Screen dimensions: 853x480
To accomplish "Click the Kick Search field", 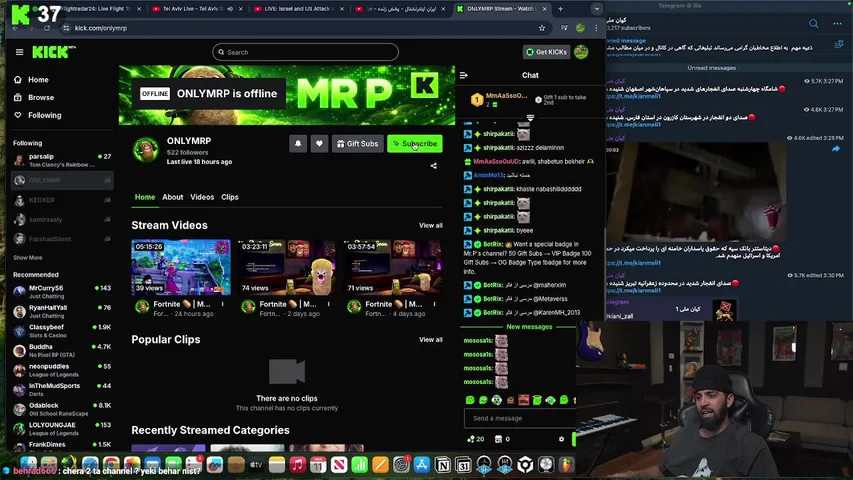I will [x=305, y=52].
